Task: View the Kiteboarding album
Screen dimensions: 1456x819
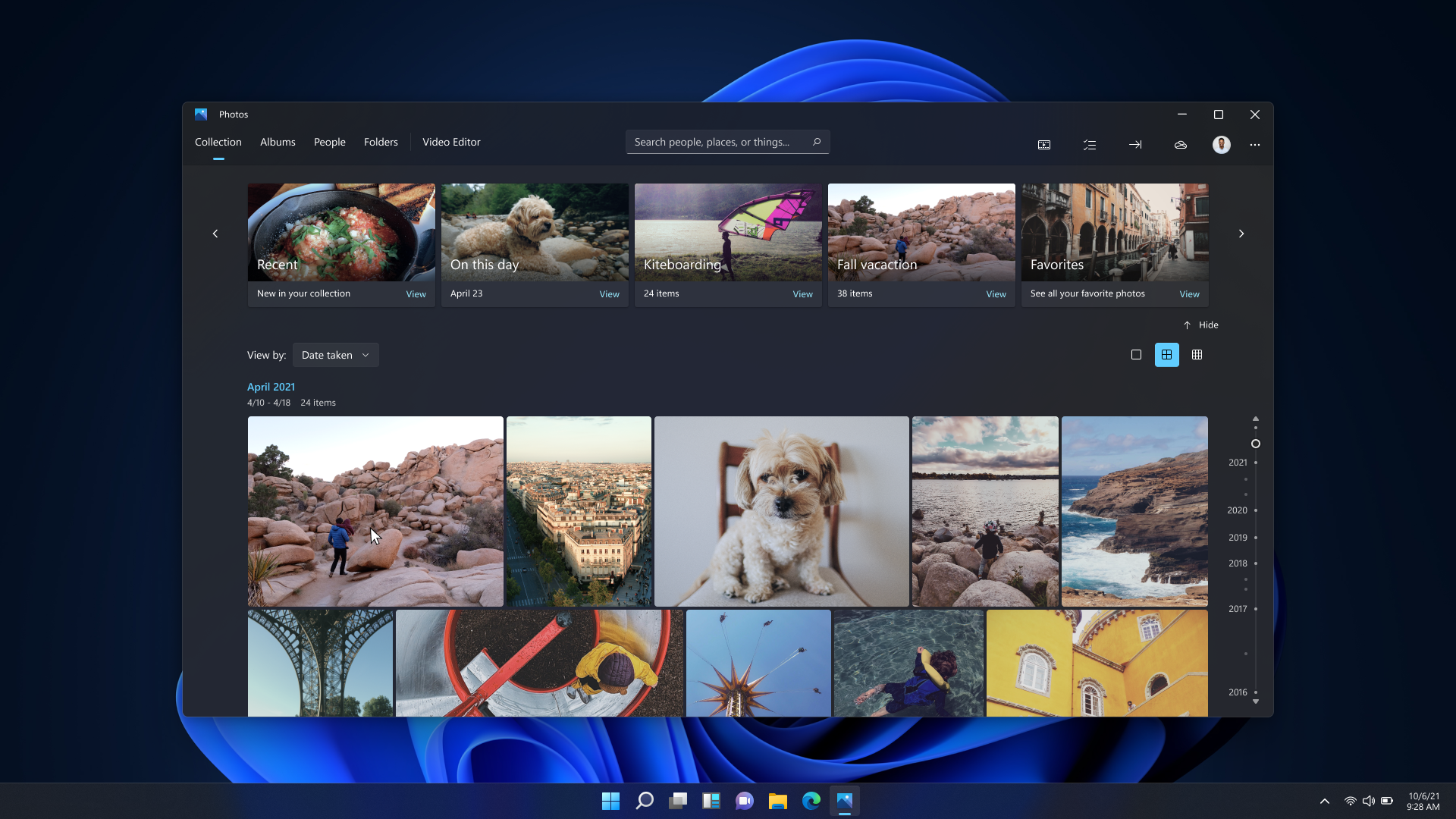Action: pos(803,293)
